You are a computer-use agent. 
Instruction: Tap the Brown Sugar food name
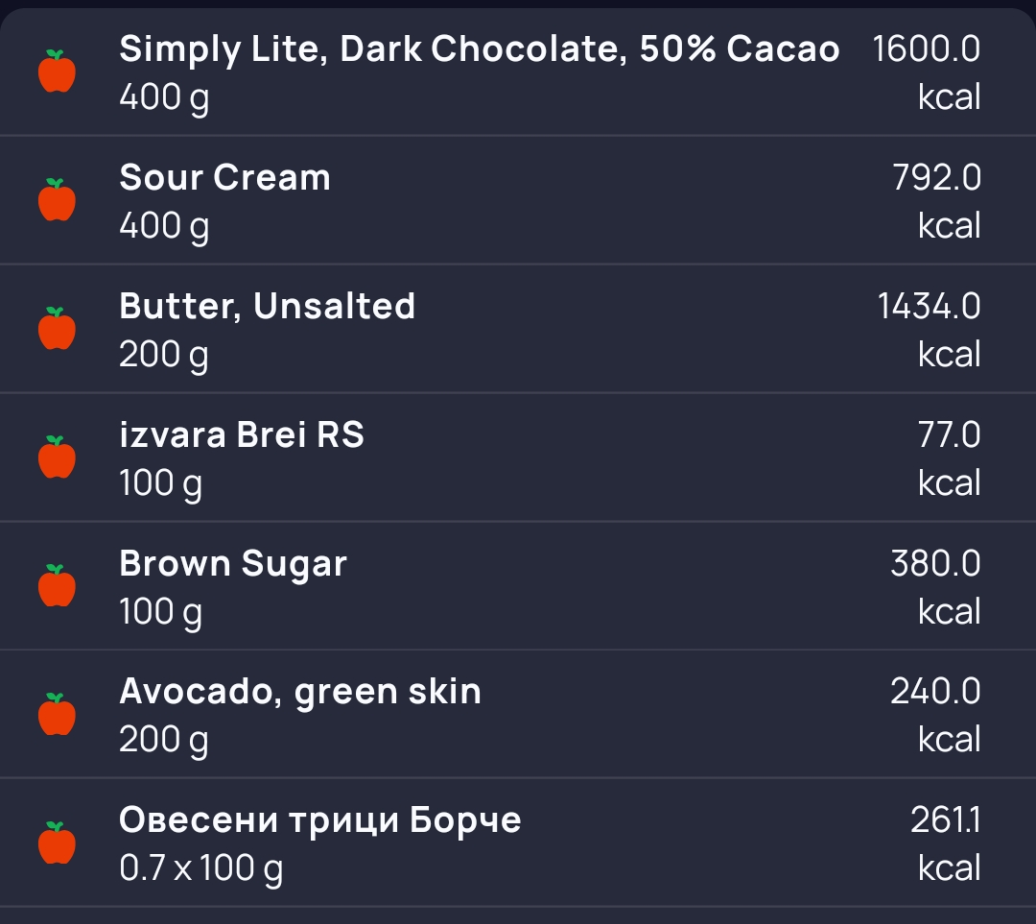click(233, 563)
